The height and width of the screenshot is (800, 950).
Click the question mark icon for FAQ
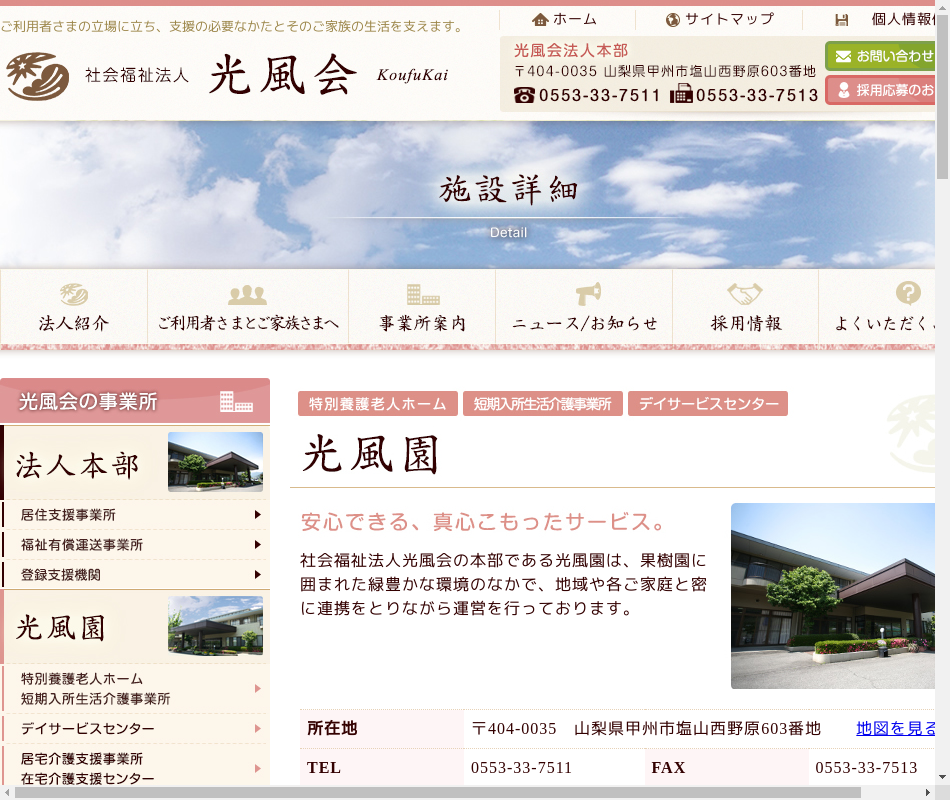pyautogui.click(x=907, y=293)
